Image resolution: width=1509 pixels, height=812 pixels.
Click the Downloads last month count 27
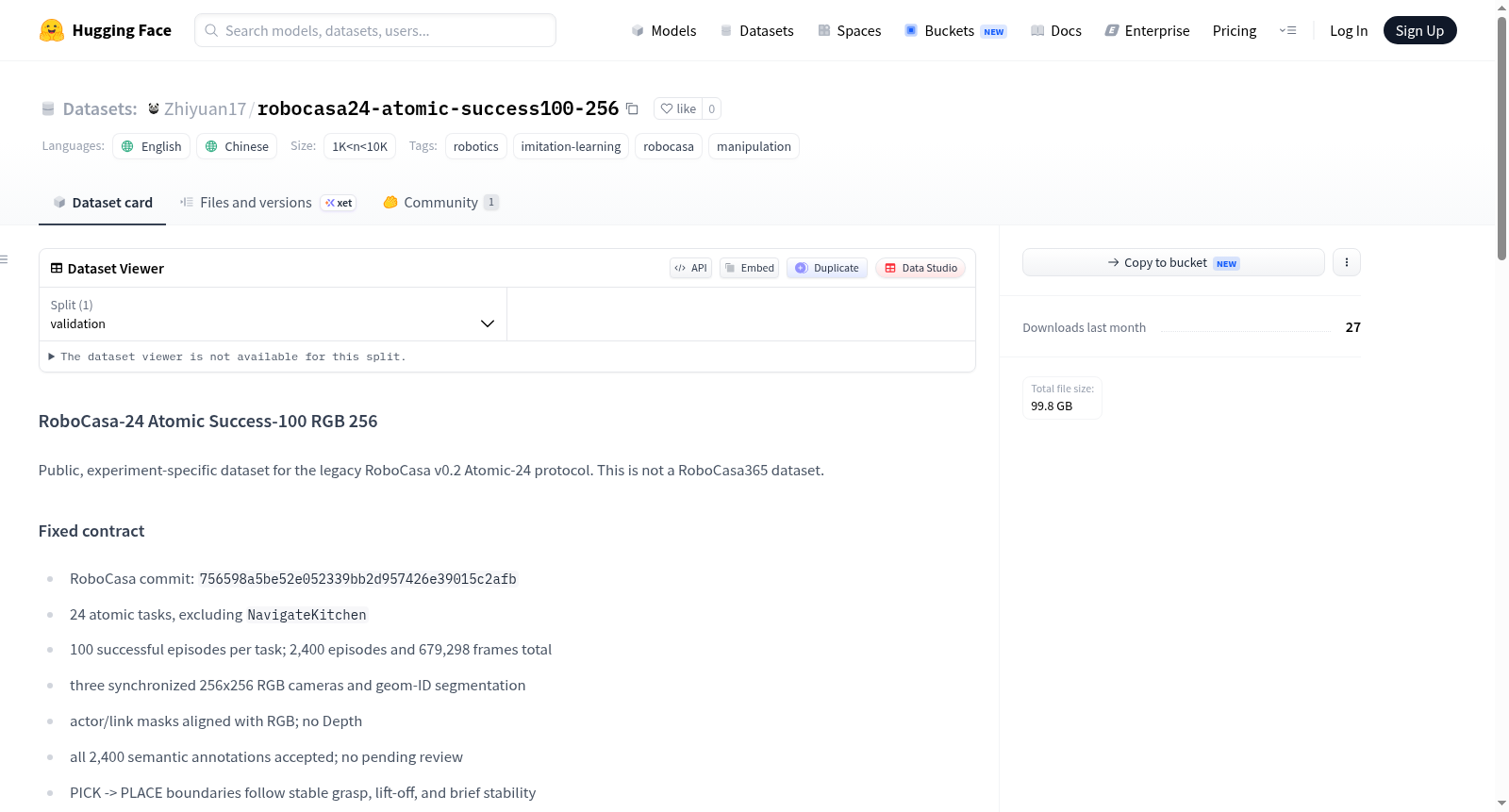point(1352,327)
